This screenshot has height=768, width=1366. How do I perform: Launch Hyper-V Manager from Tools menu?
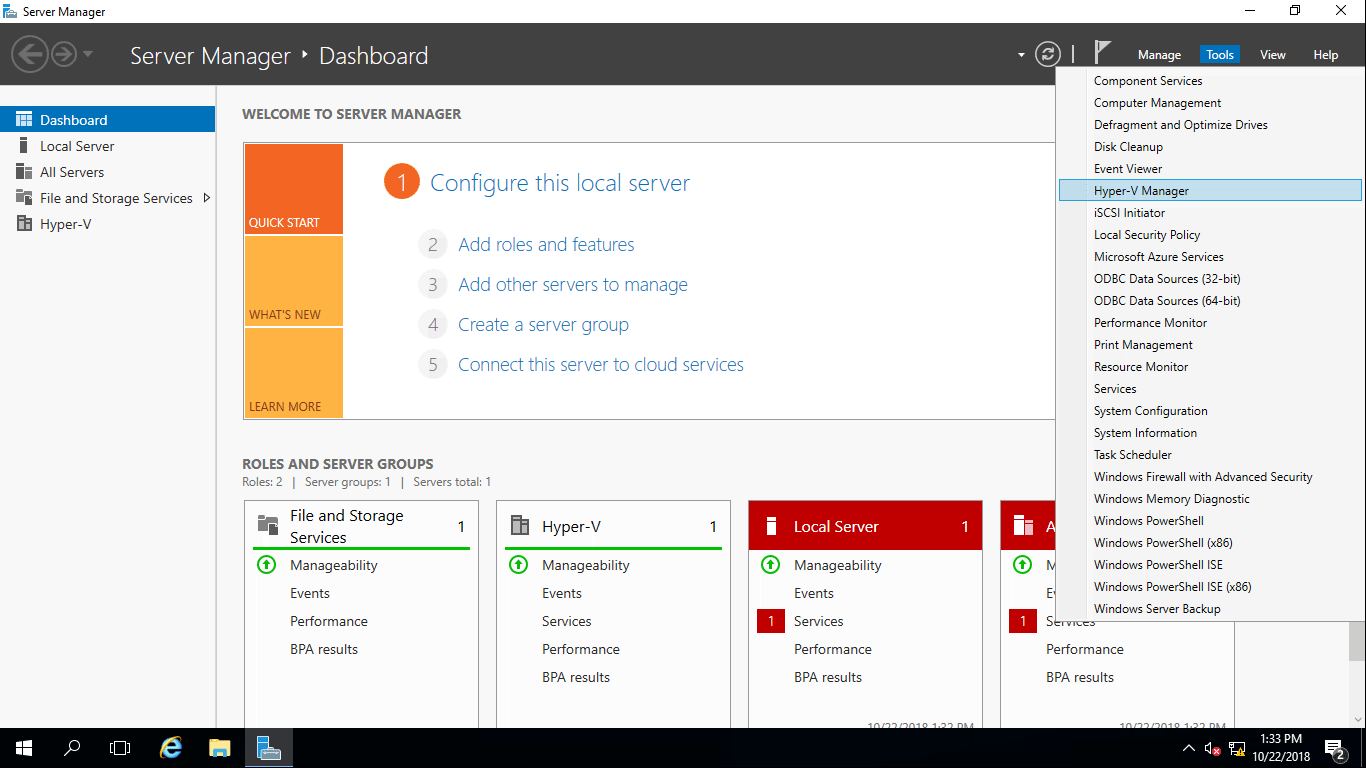click(x=1209, y=191)
